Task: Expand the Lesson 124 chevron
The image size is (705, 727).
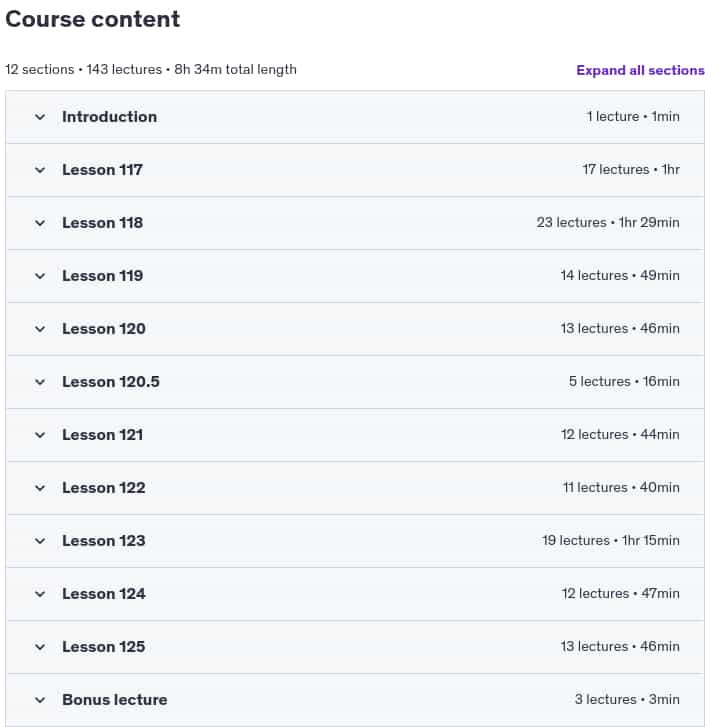Action: coord(40,594)
